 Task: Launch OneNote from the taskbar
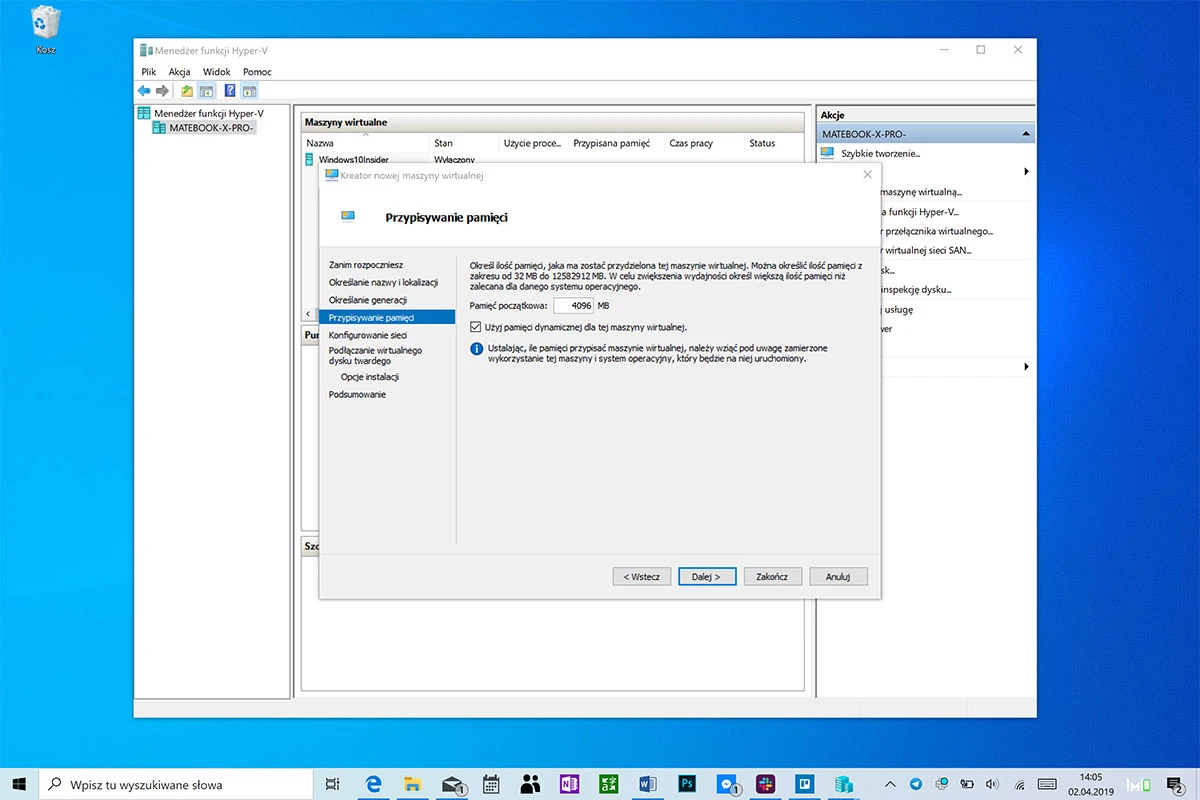(570, 784)
